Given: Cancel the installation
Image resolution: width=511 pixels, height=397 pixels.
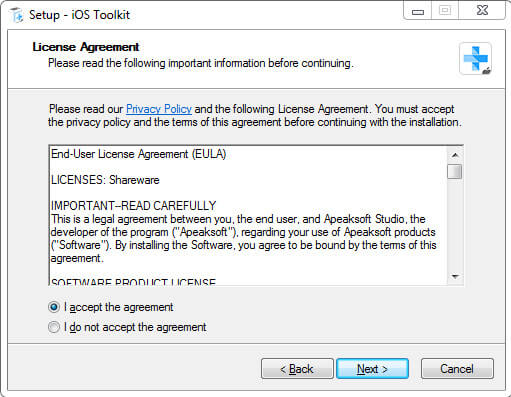Looking at the screenshot, I should (457, 369).
